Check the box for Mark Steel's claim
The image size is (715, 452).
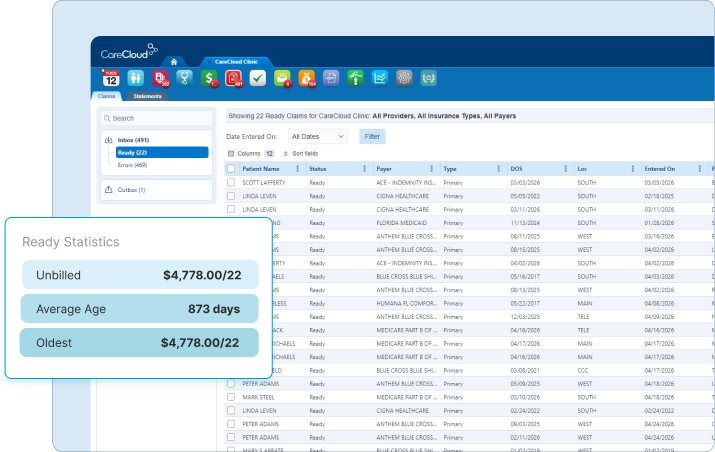(231, 397)
